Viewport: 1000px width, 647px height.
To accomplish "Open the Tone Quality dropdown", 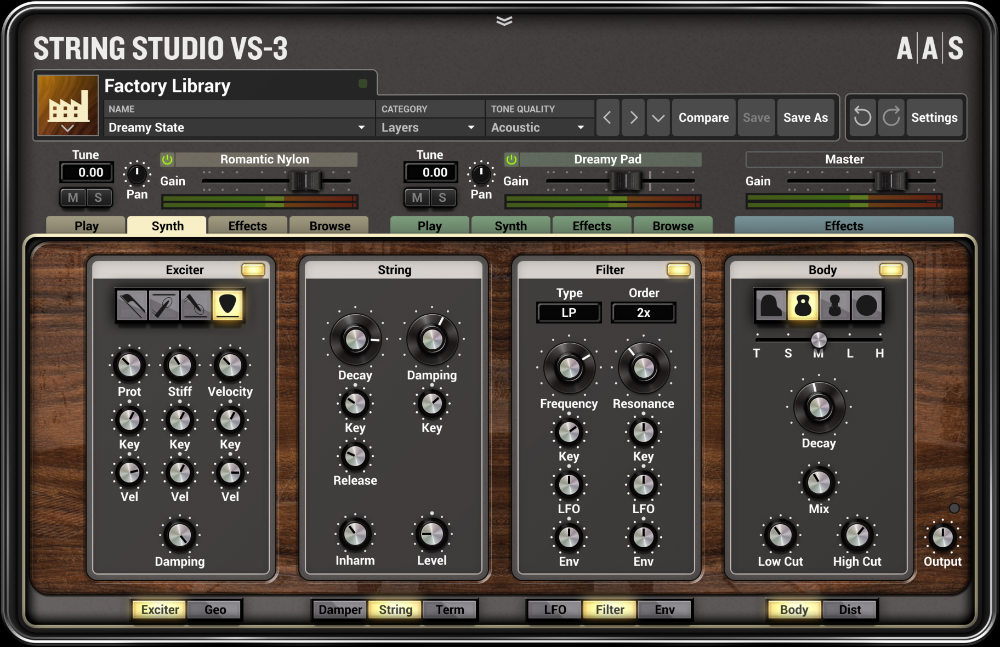I will click(x=538, y=128).
